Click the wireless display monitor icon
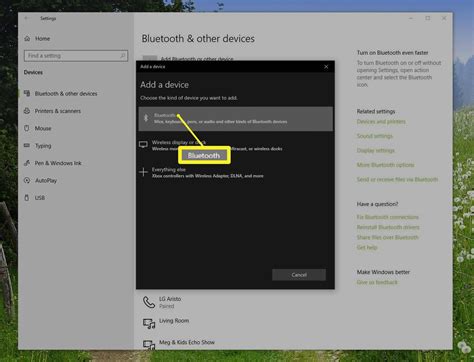 [143, 144]
